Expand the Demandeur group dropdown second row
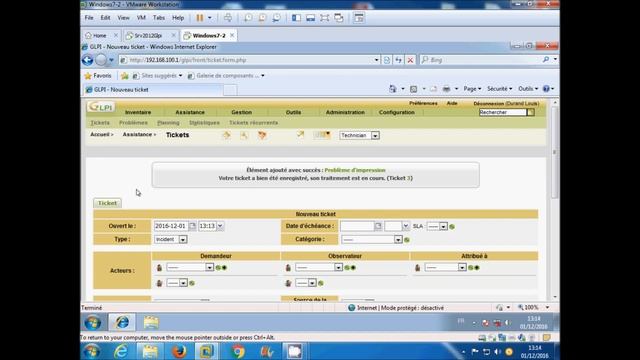Viewport: 640px width, 360px height. (183, 283)
